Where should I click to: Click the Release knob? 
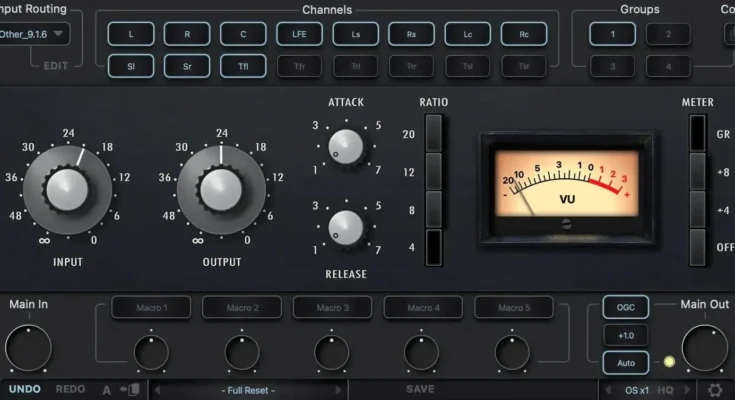click(346, 227)
